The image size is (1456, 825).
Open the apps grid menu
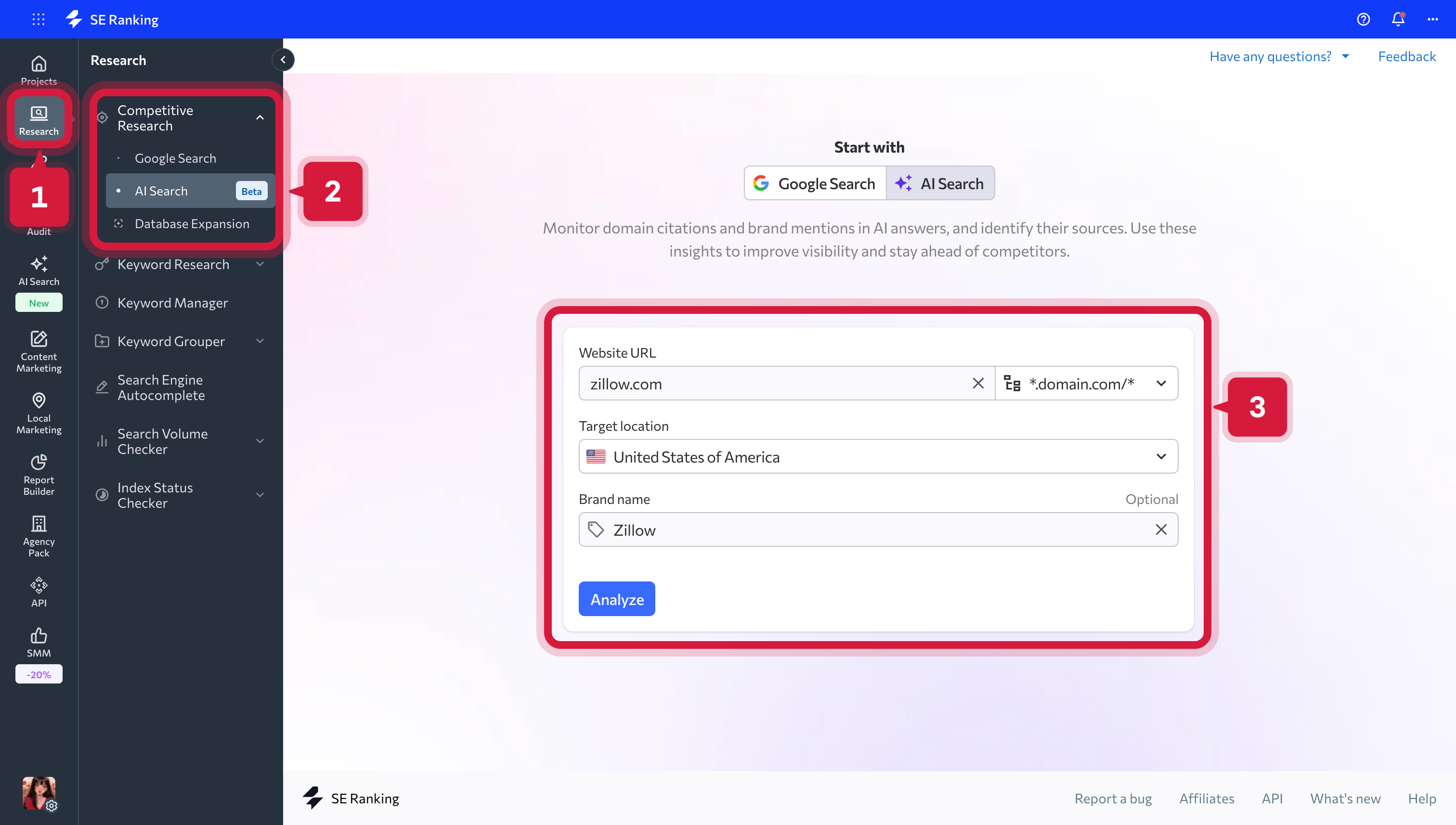coord(39,19)
